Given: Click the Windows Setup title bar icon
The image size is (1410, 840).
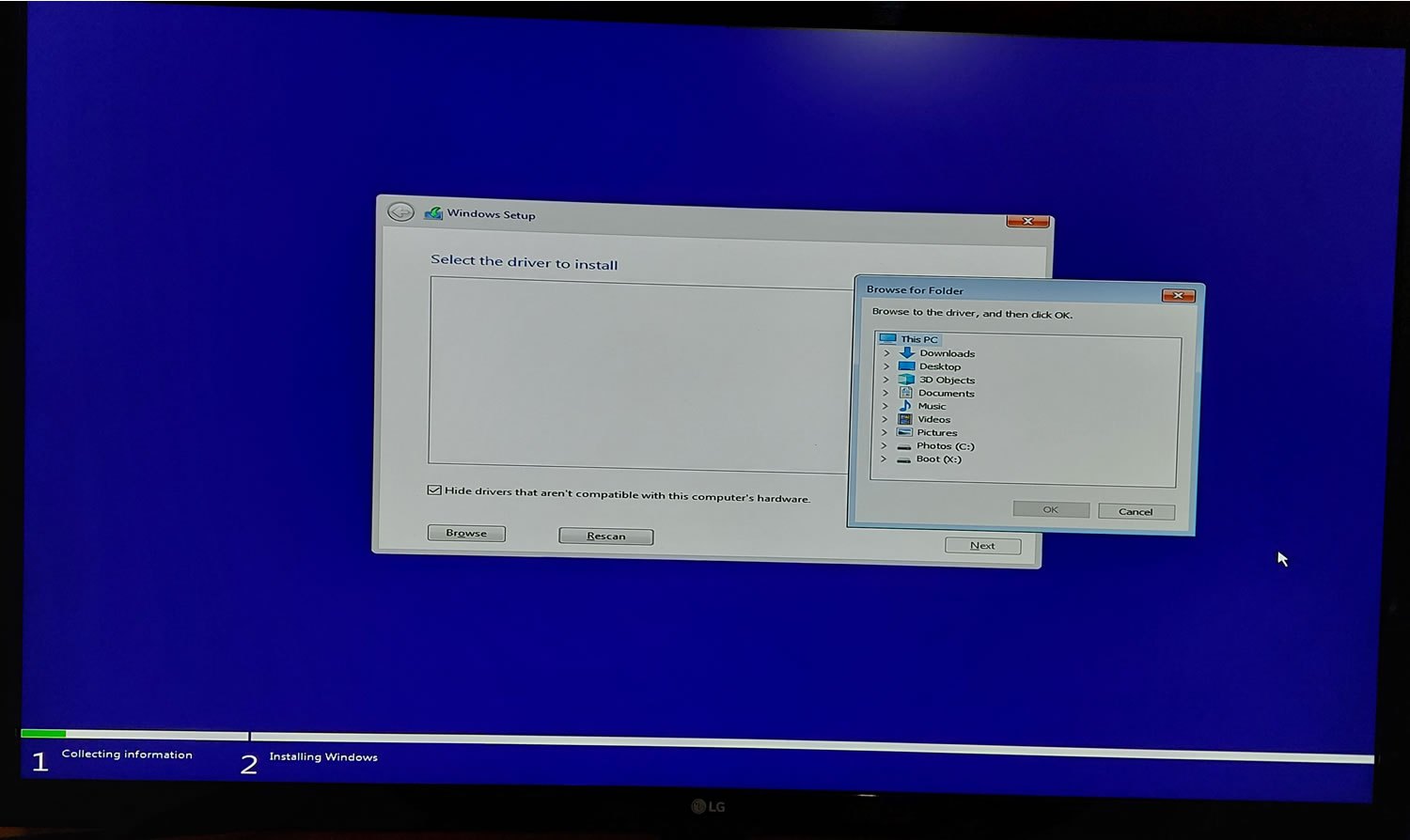Looking at the screenshot, I should pyautogui.click(x=433, y=213).
